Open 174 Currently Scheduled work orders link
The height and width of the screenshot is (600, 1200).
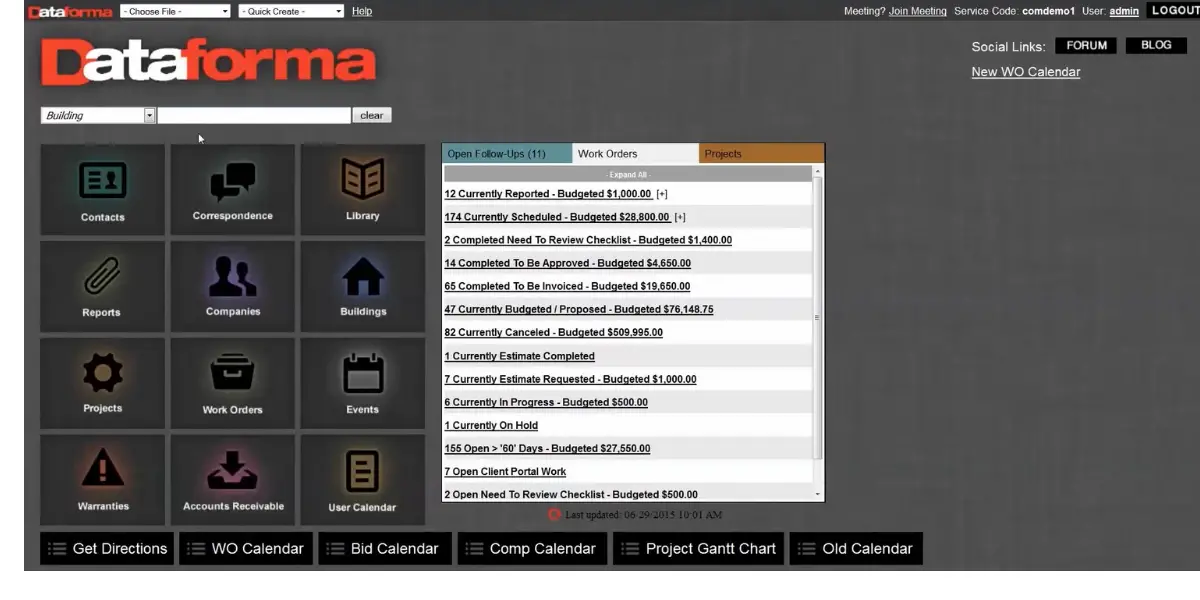point(557,217)
